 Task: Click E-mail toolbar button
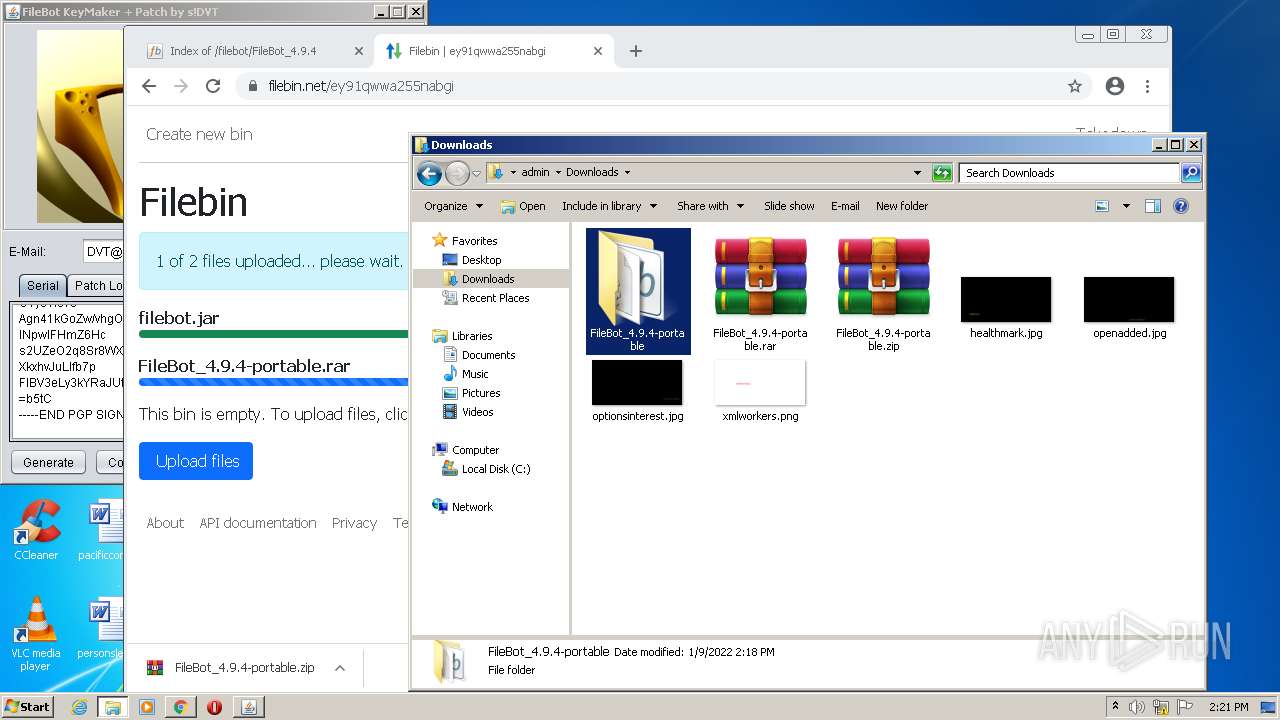845,206
